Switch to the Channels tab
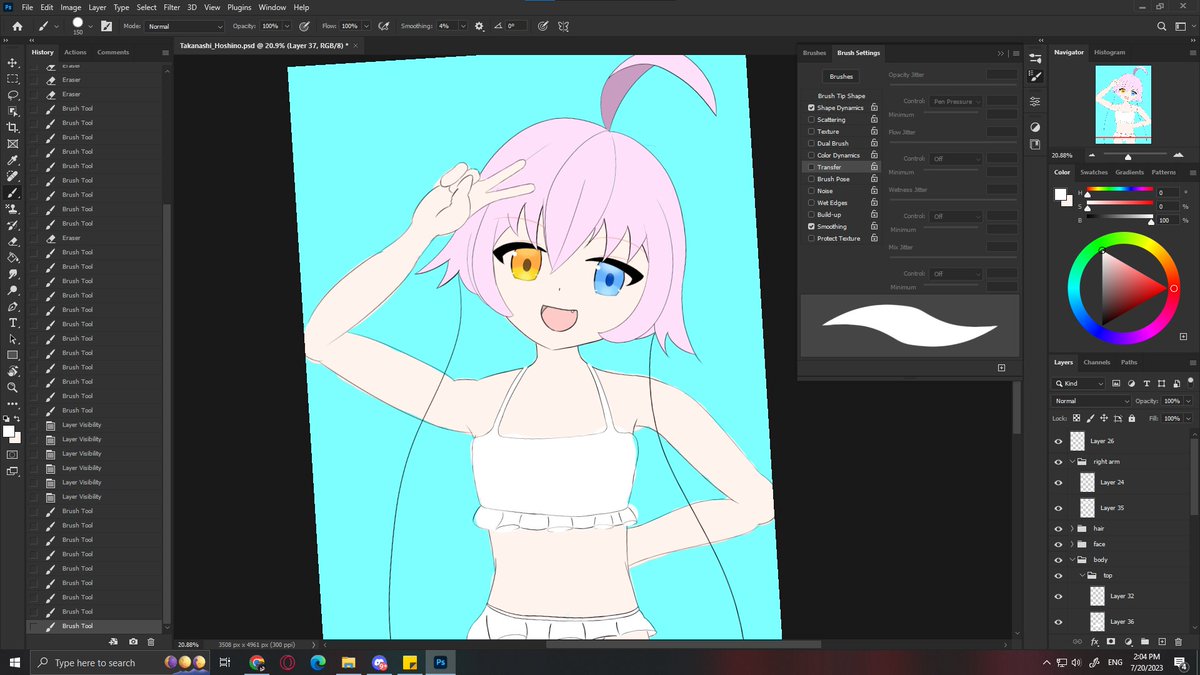 click(x=1097, y=362)
